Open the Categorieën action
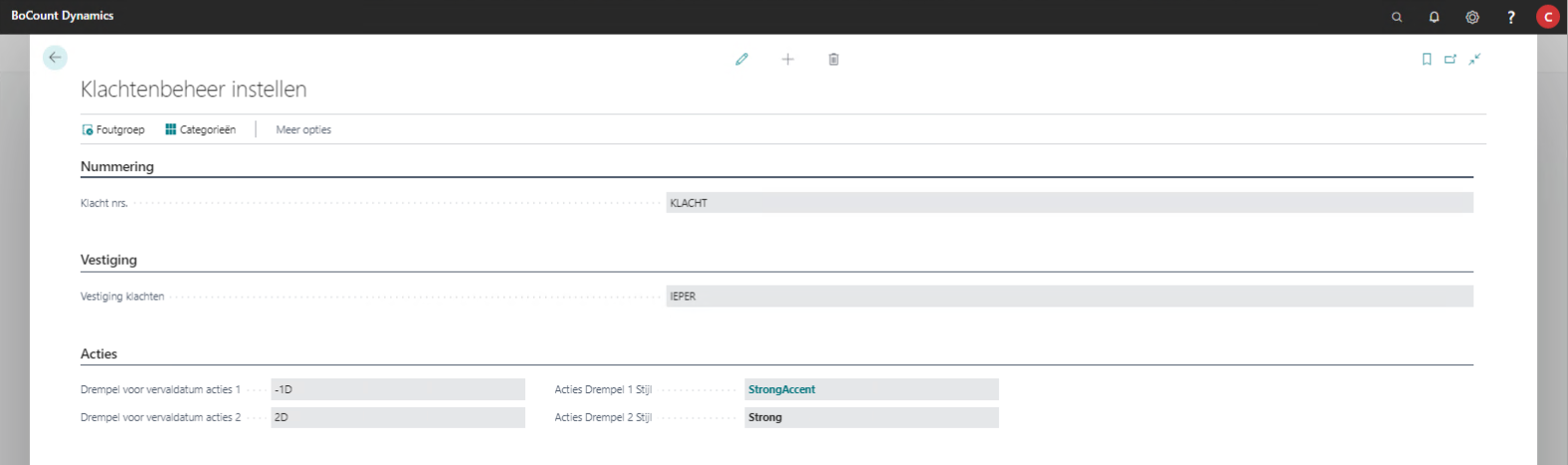Screen dimensions: 1568x465 (x=201, y=129)
